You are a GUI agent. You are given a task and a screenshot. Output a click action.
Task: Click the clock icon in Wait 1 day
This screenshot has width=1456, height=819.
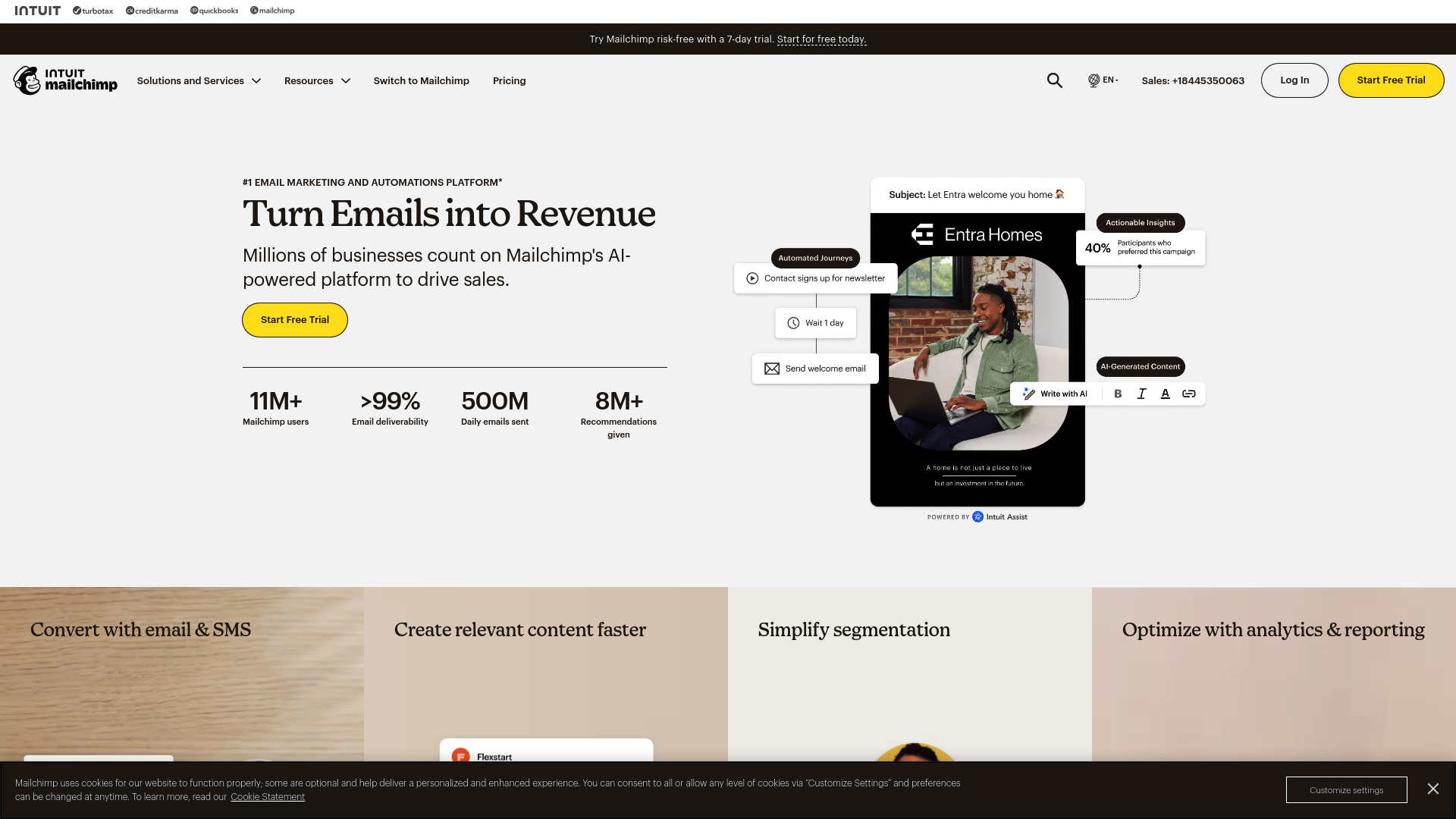tap(793, 323)
